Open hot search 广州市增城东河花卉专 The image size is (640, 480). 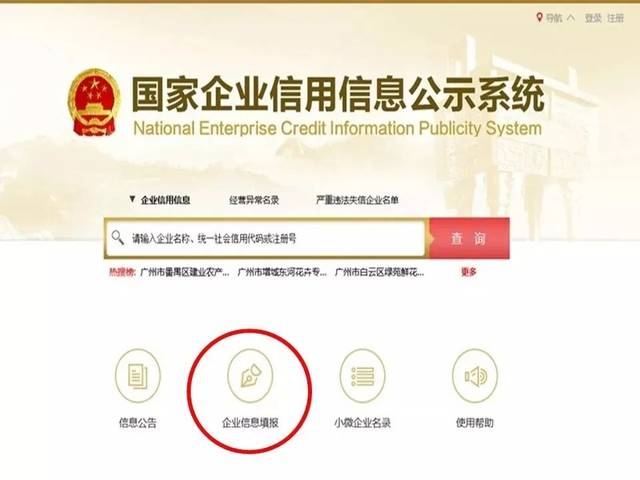tap(282, 272)
